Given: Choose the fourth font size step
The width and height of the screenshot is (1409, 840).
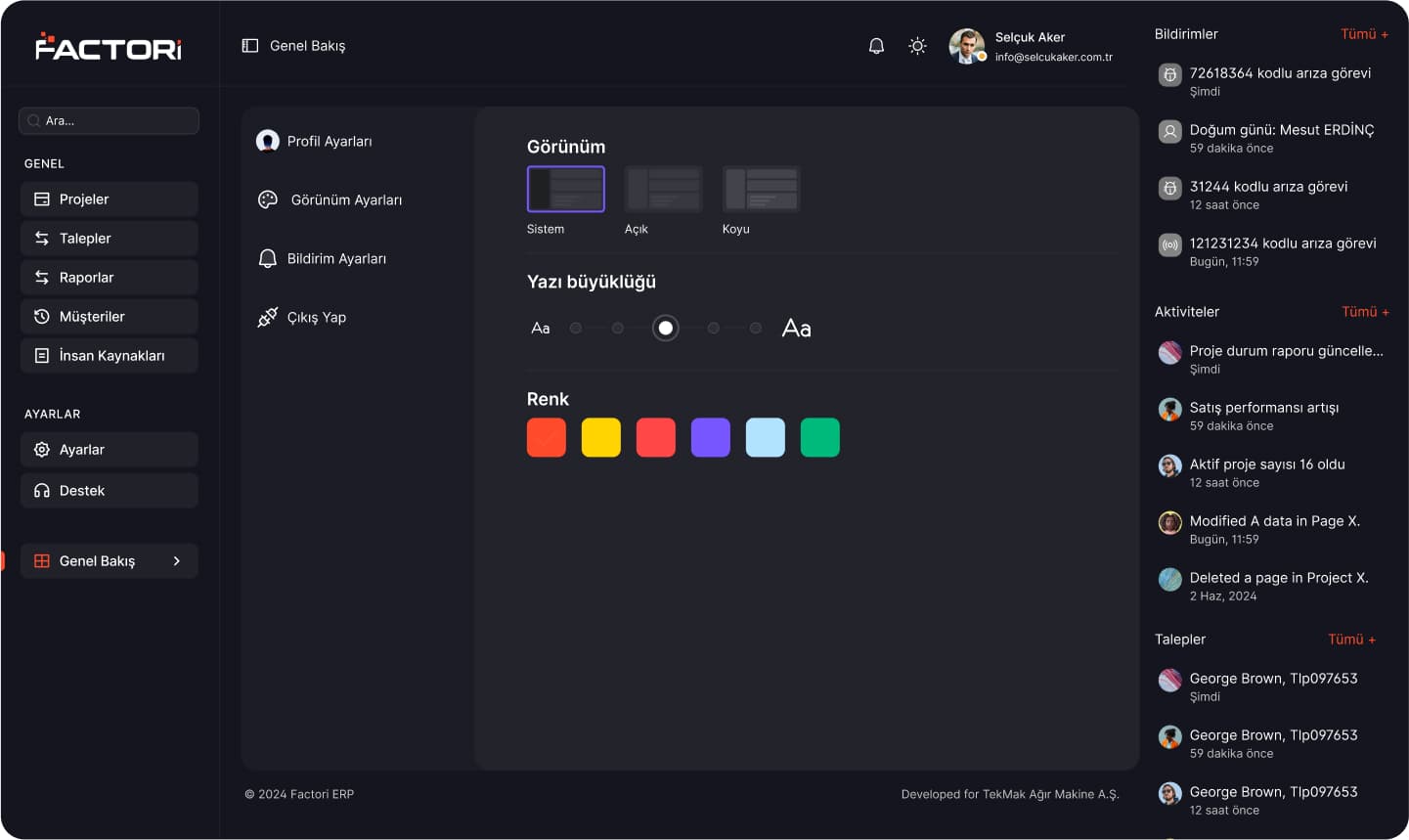Looking at the screenshot, I should [714, 329].
